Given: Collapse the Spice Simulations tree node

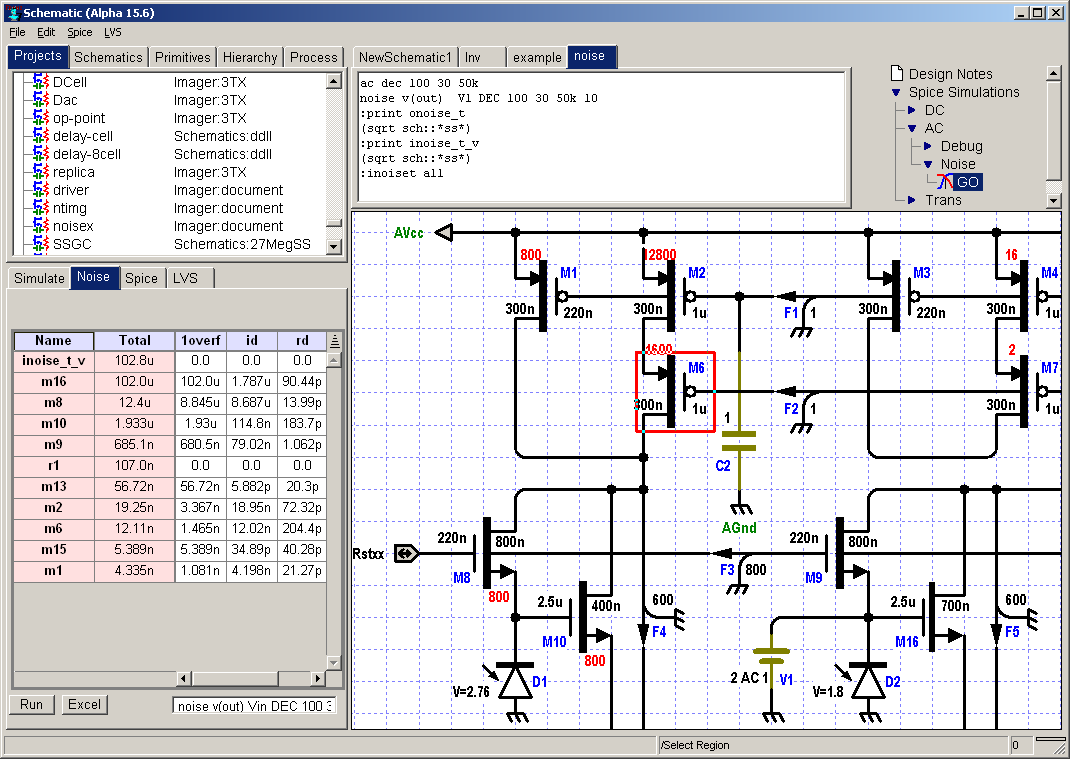Looking at the screenshot, I should click(896, 92).
